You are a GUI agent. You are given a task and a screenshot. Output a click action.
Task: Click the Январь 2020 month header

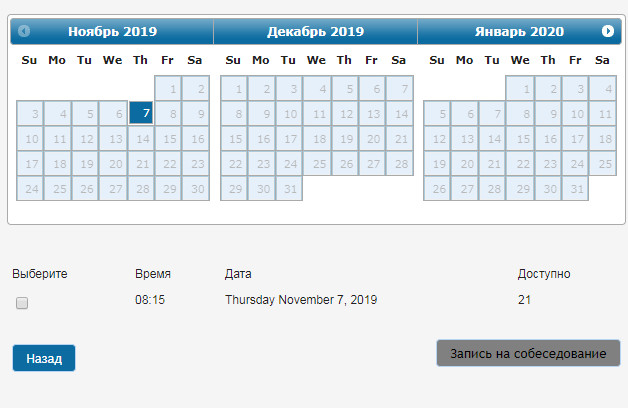(x=519, y=31)
